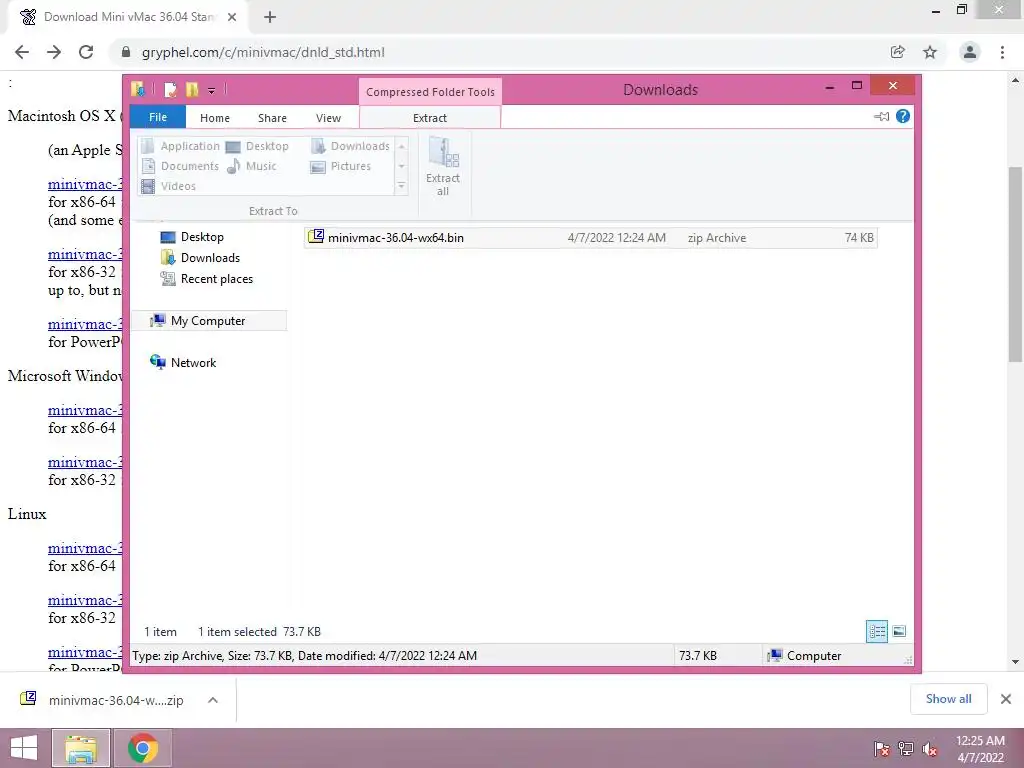Click the lock icon in the address bar
Viewport: 1024px width, 768px height.
127,52
